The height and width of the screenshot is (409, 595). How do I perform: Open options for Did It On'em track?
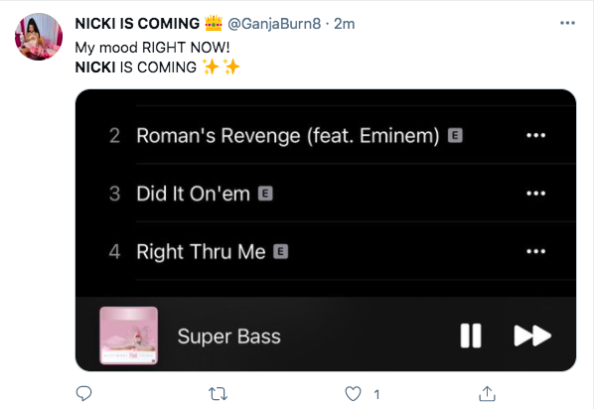(536, 193)
